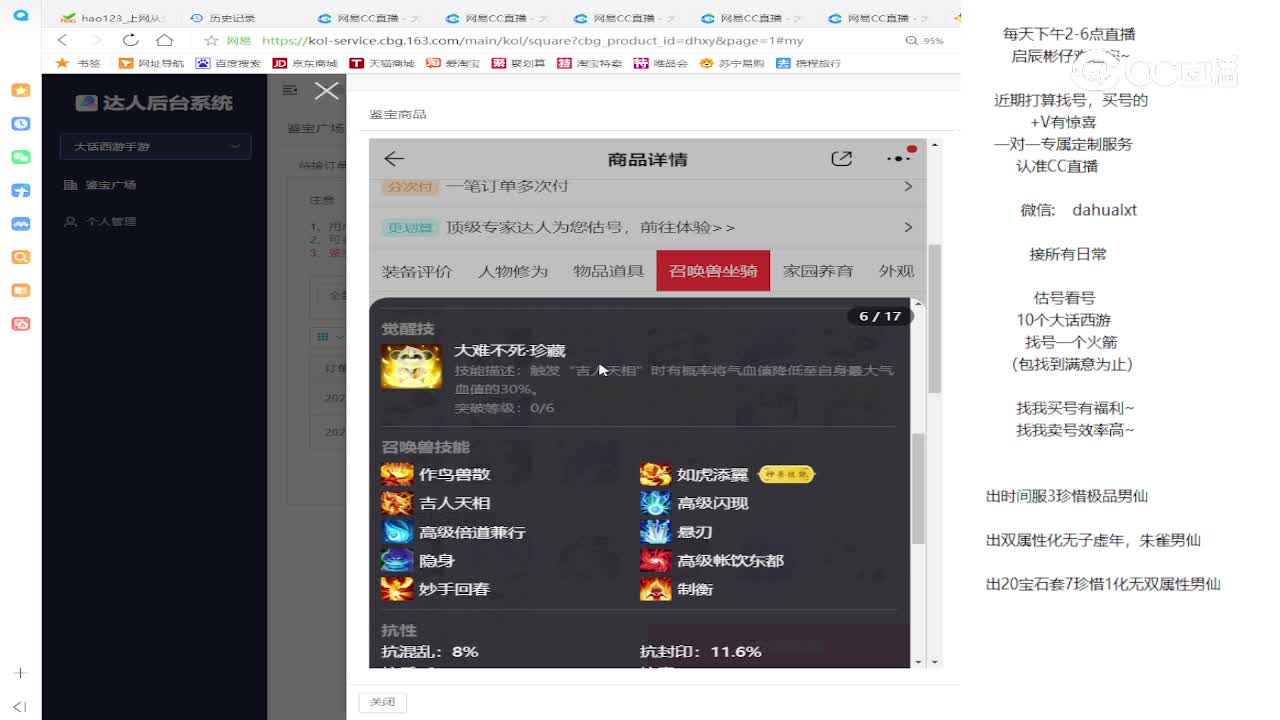This screenshot has height=720, width=1280.
Task: Switch to the 家园养育 tab
Action: pyautogui.click(x=818, y=271)
